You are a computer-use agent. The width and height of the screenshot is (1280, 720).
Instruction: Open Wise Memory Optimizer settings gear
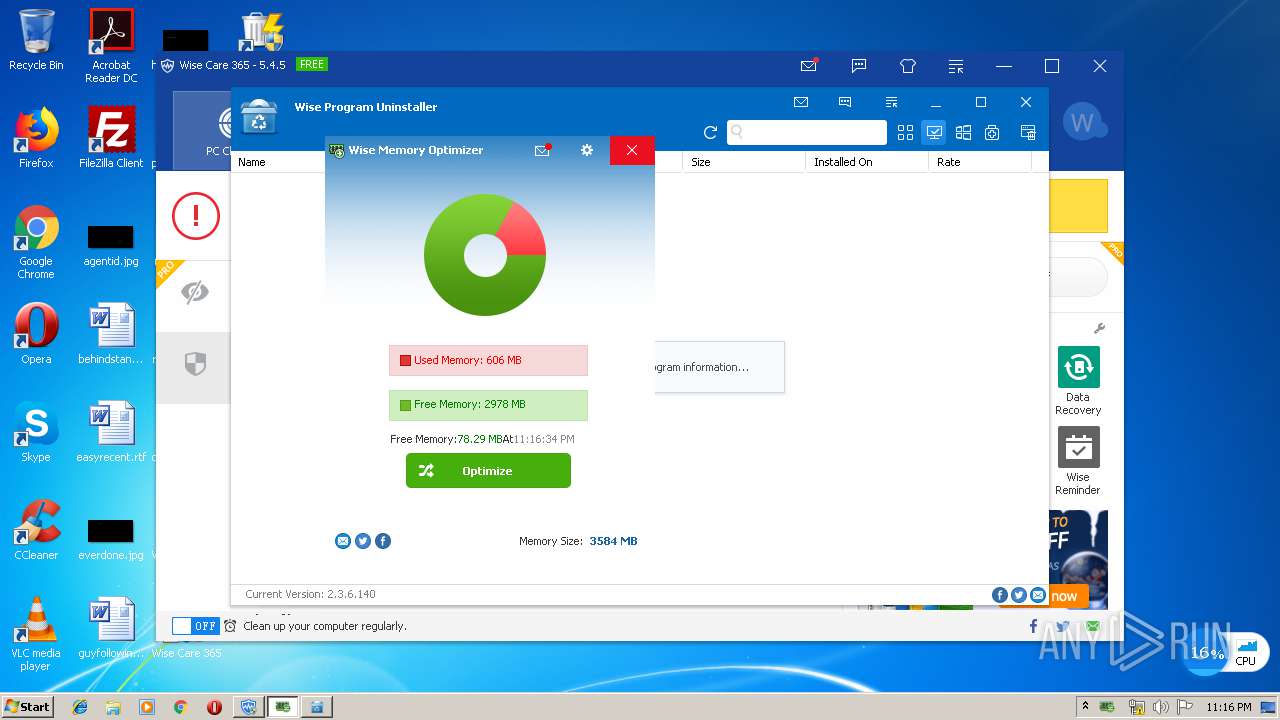point(587,150)
